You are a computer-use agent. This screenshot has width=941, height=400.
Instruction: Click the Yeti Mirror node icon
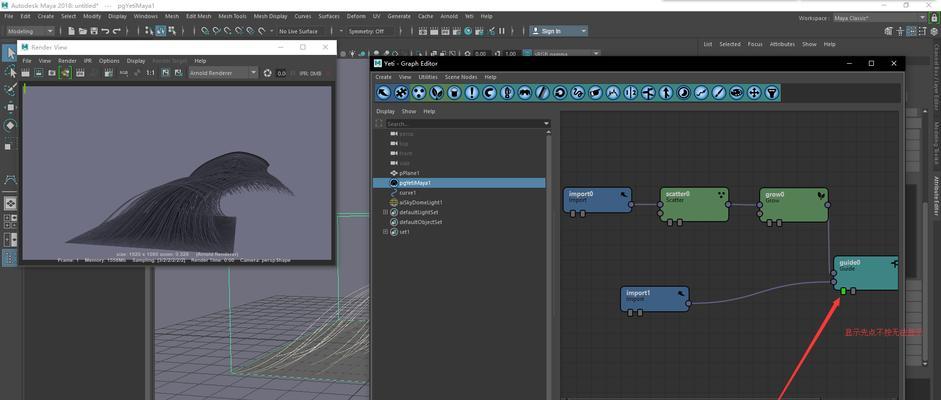point(630,93)
